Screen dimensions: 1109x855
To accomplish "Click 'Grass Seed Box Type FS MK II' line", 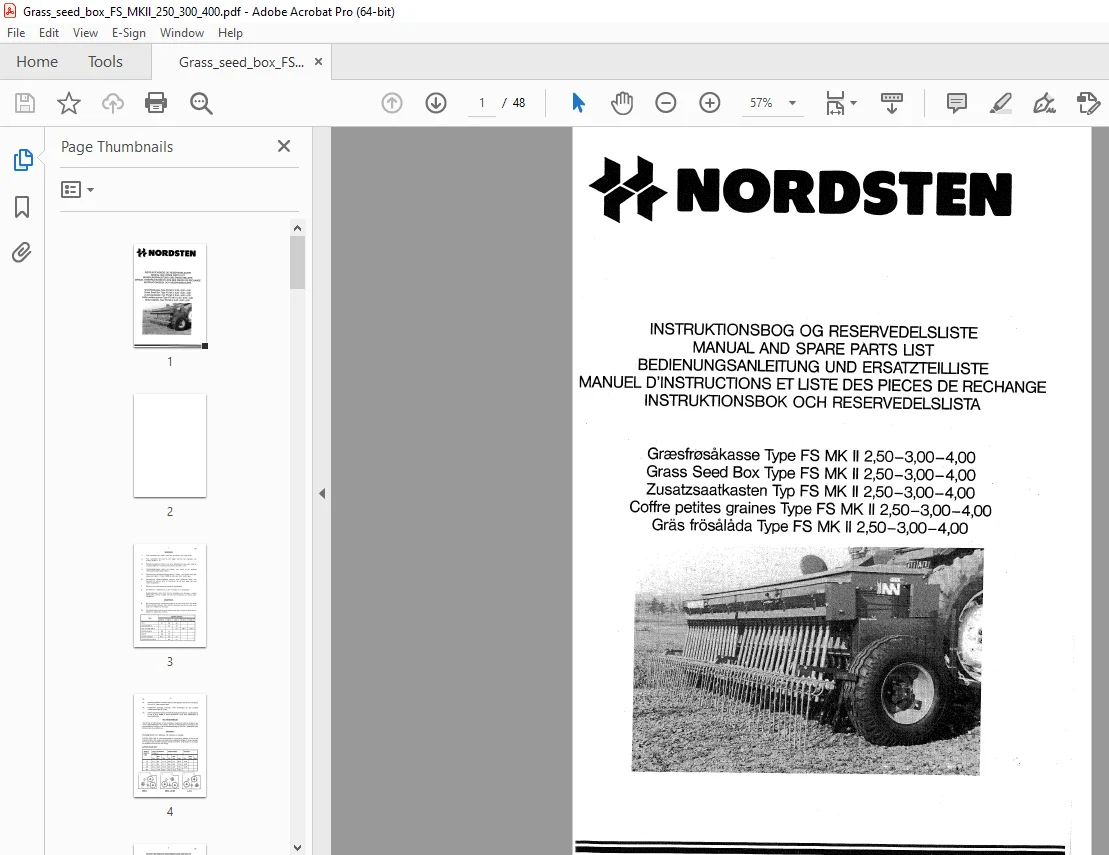I will (x=811, y=472).
